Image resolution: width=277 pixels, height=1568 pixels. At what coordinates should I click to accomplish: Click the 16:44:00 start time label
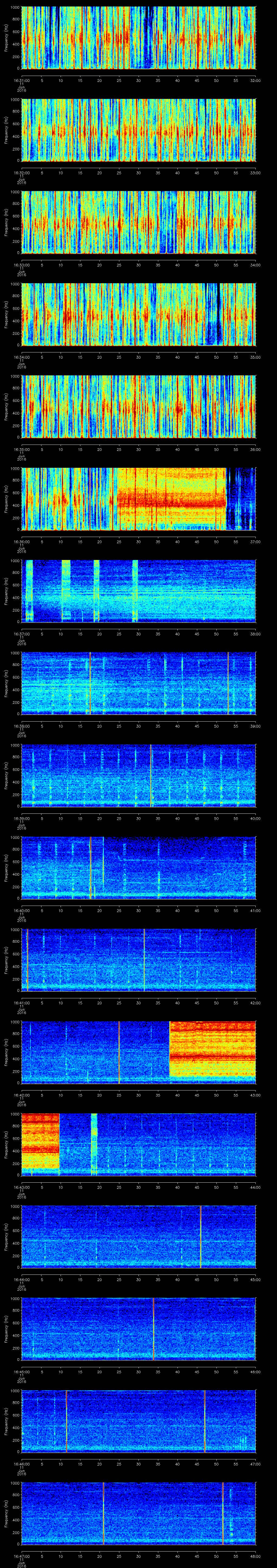22,1279
